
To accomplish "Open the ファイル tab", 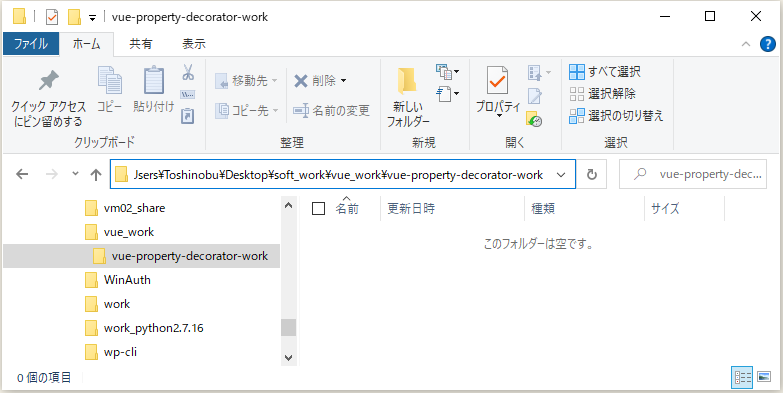I will click(31, 44).
